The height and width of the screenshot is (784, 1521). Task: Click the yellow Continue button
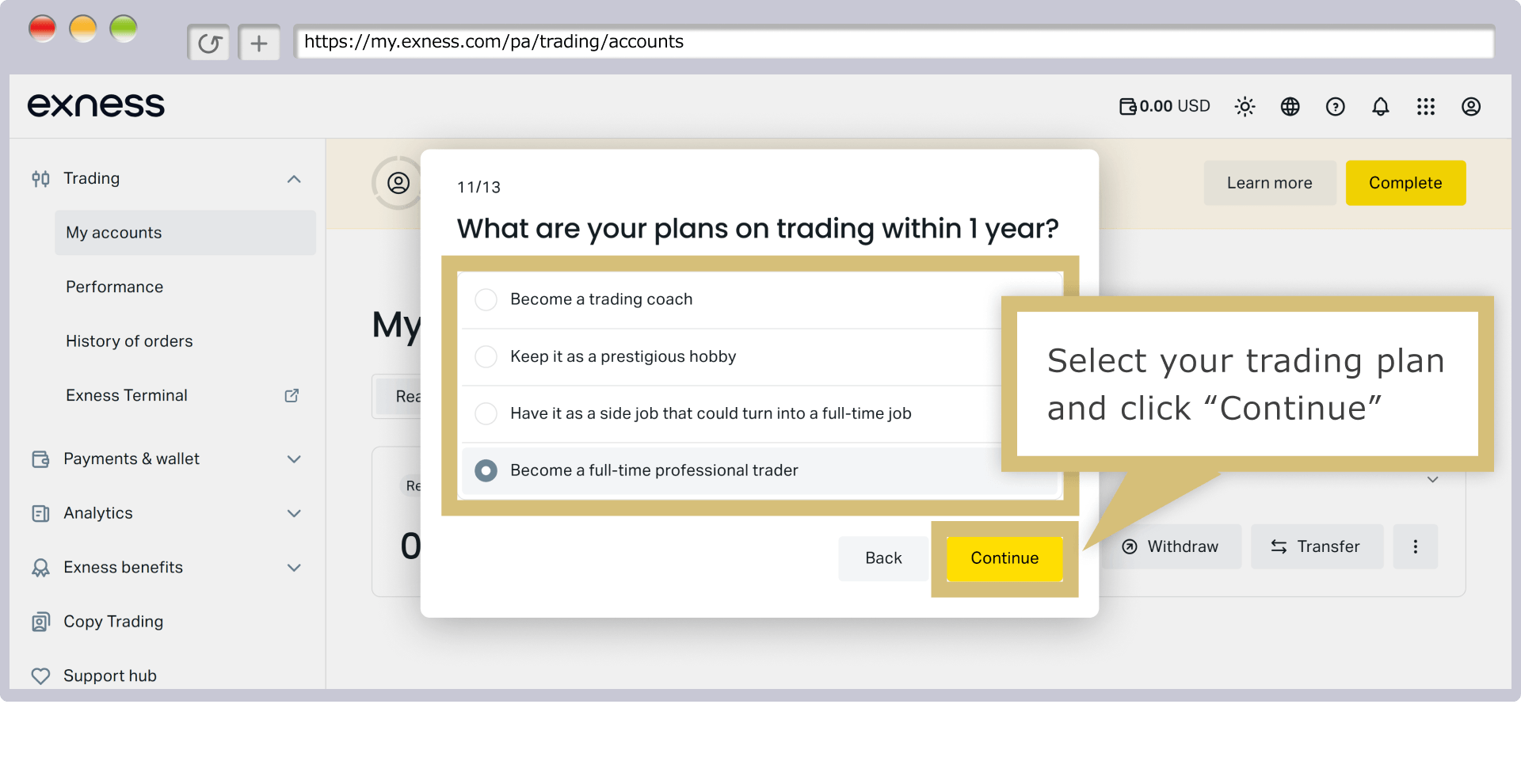click(x=1004, y=558)
